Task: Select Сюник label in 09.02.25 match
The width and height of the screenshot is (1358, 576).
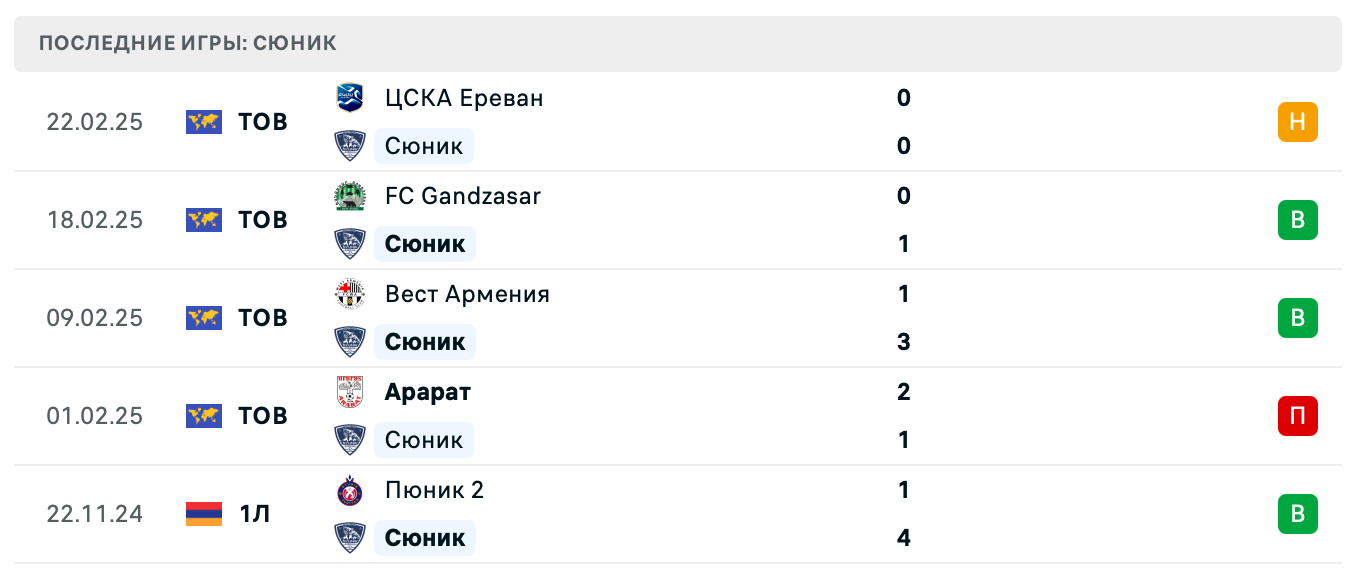Action: [x=425, y=342]
